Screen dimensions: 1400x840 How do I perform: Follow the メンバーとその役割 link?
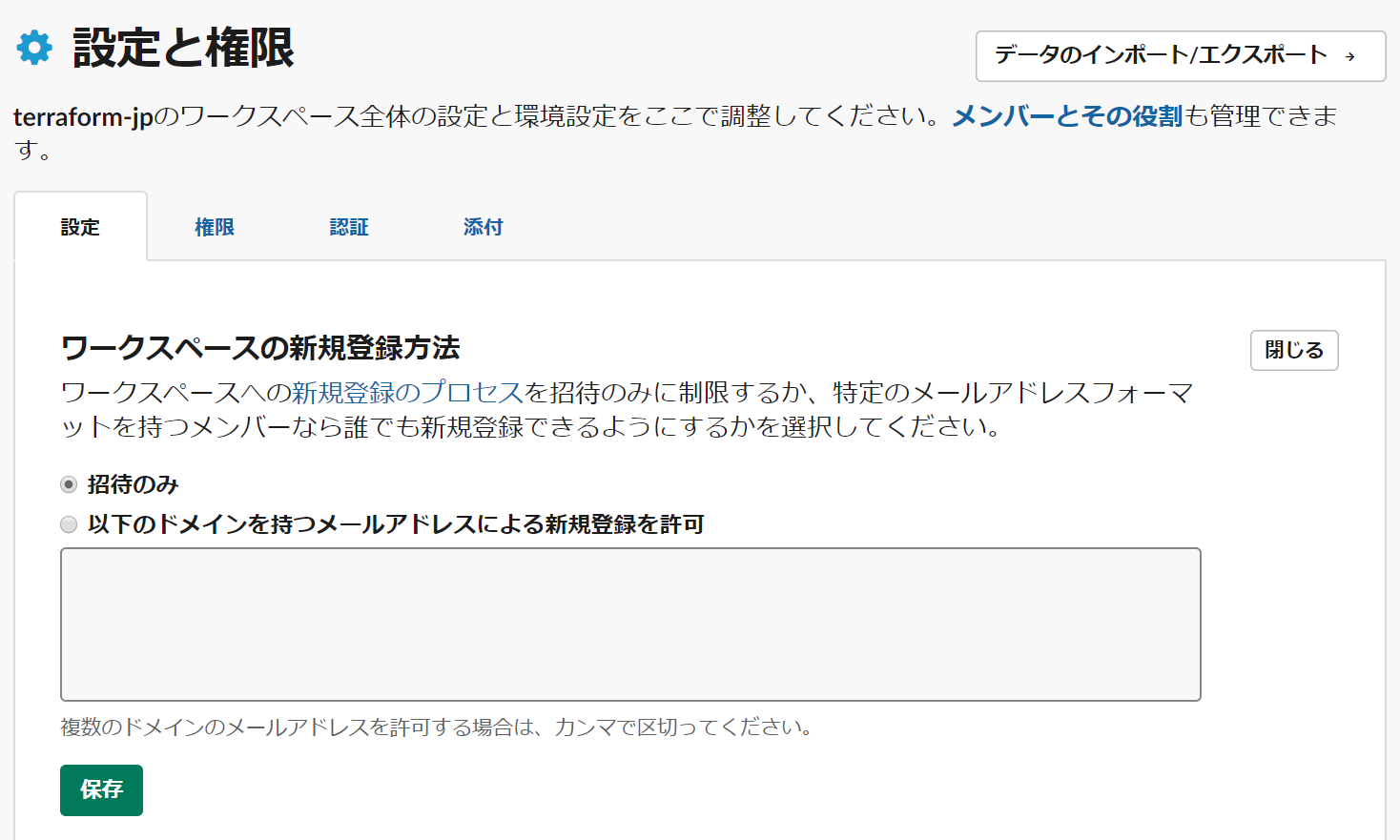[x=1067, y=116]
